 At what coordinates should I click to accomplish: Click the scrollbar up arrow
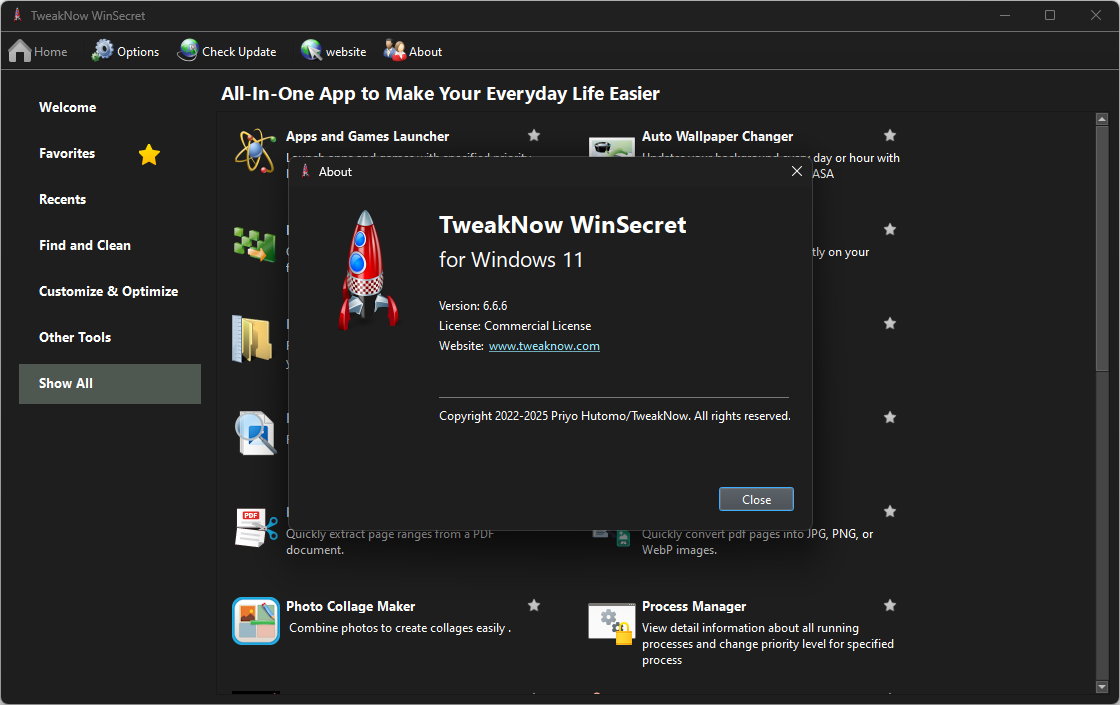(x=1101, y=119)
